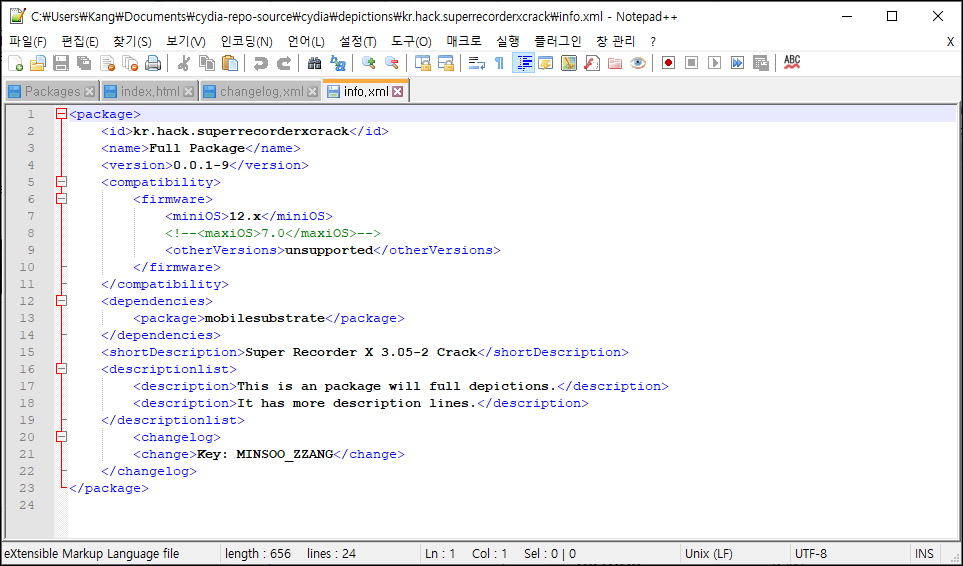Zoom out with the magnifier minus icon
Image resolution: width=963 pixels, height=566 pixels.
391,63
